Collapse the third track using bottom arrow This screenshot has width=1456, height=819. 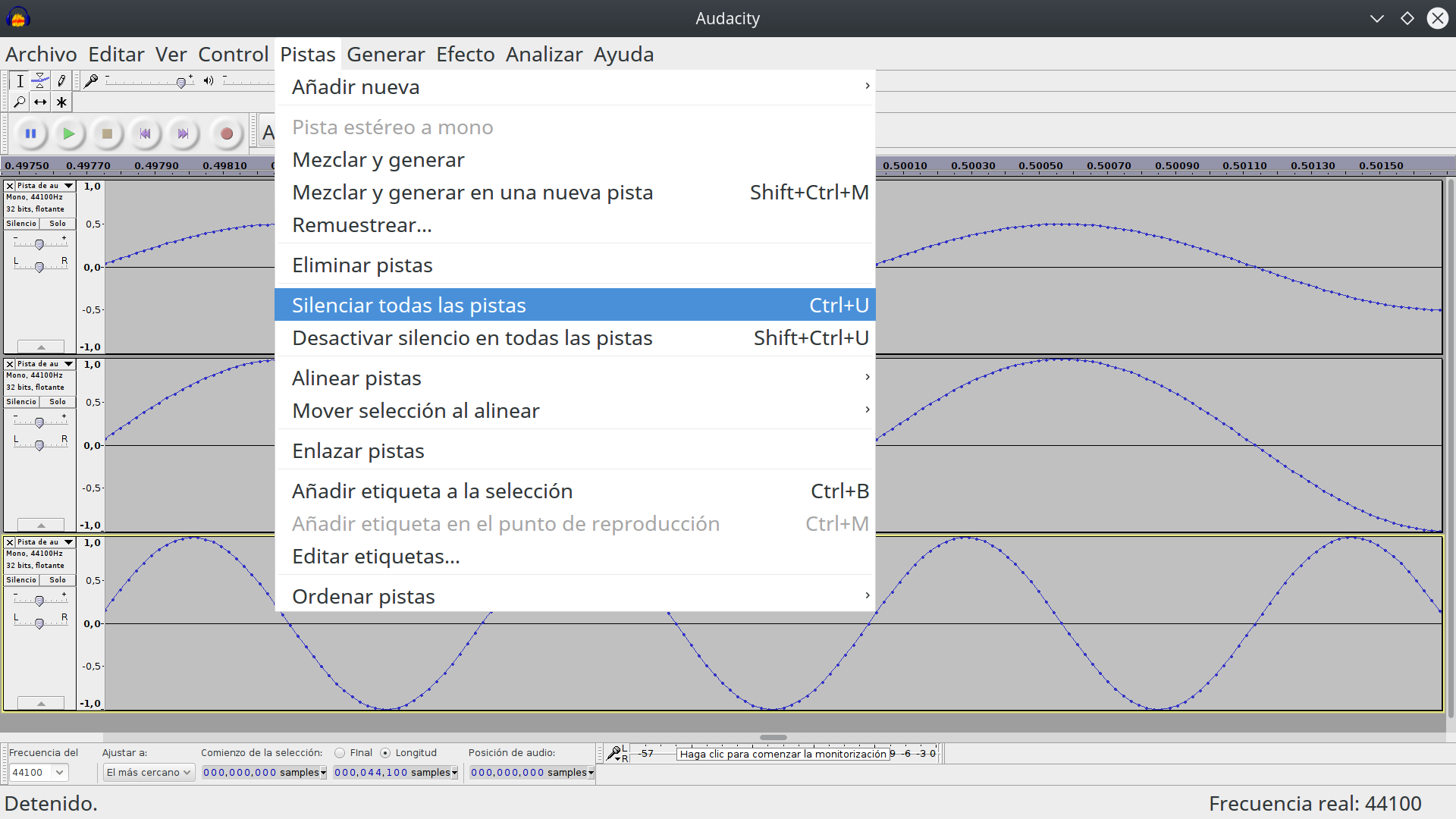[41, 703]
